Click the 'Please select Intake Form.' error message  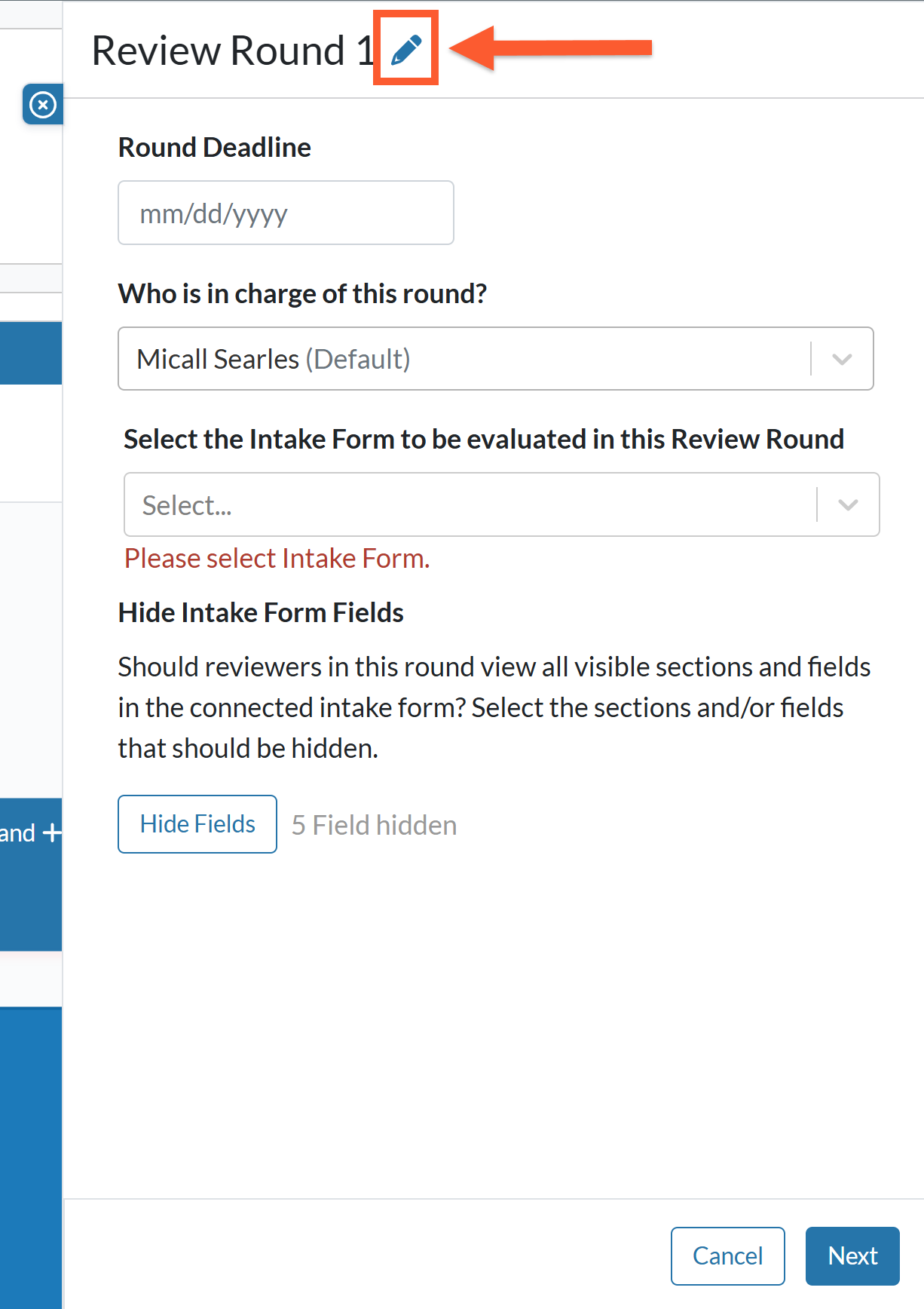[x=277, y=558]
